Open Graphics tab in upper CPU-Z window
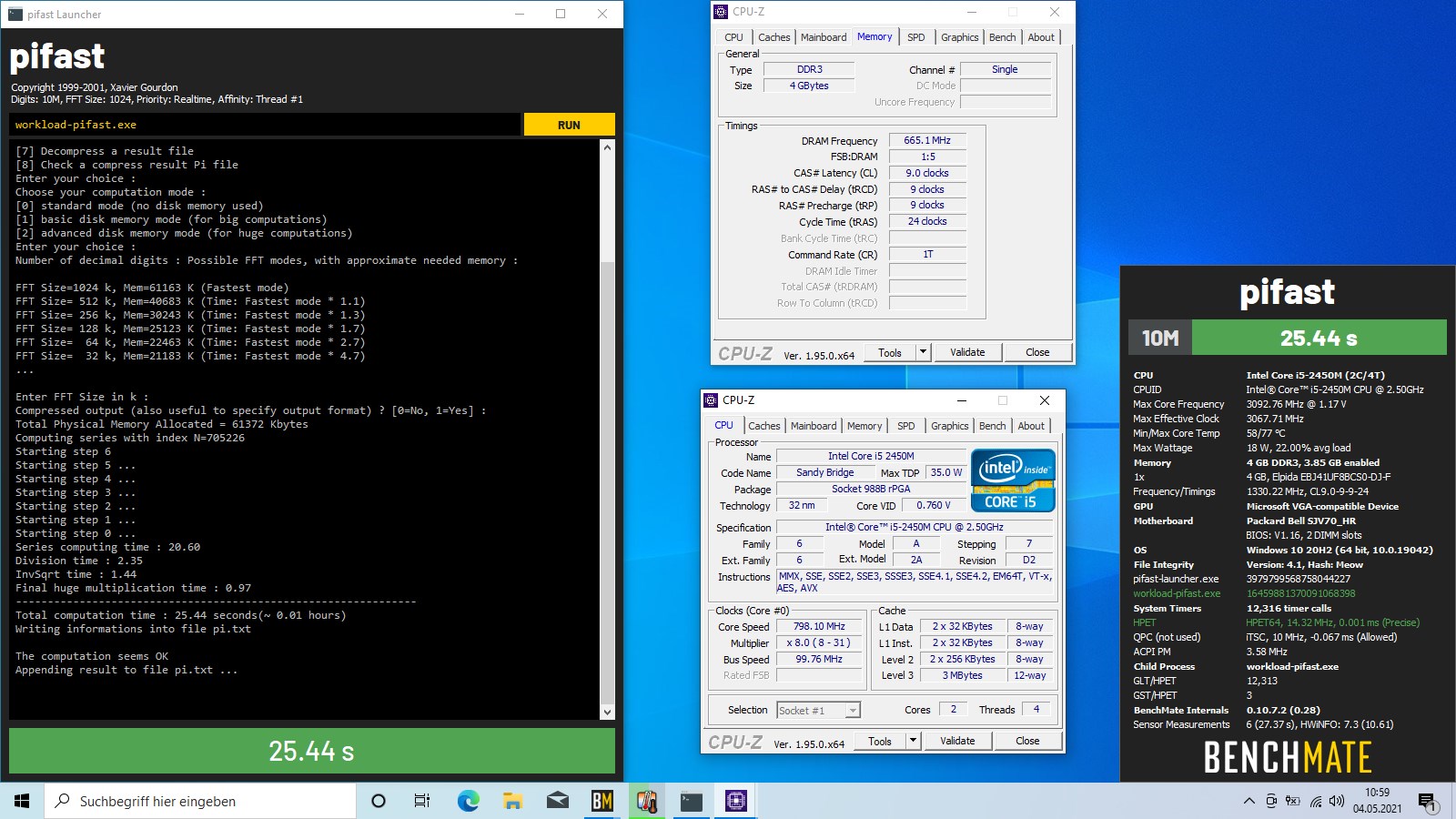 pos(960,37)
